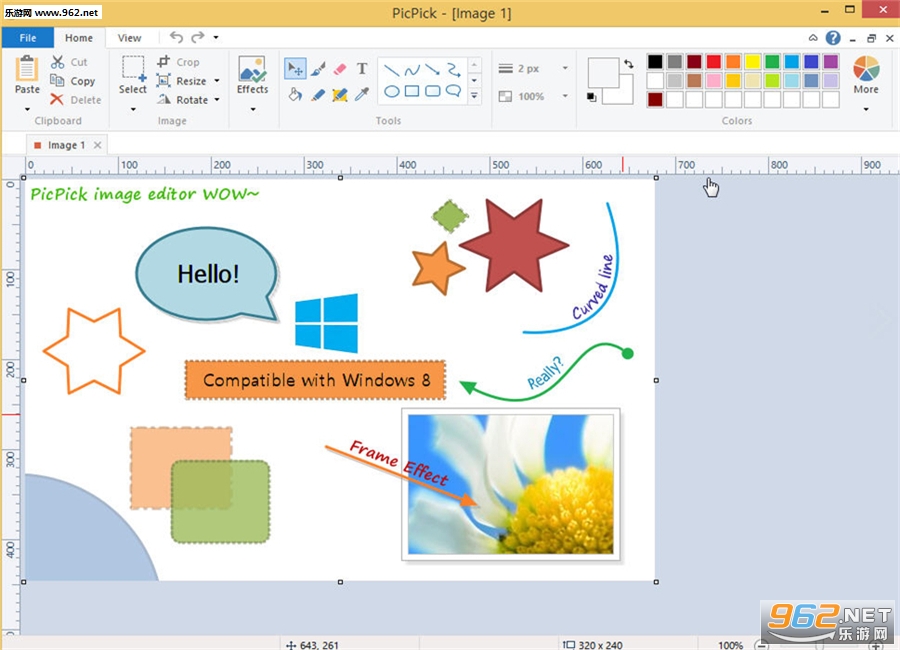Collapse the ribbon with the up chevron

[x=813, y=38]
